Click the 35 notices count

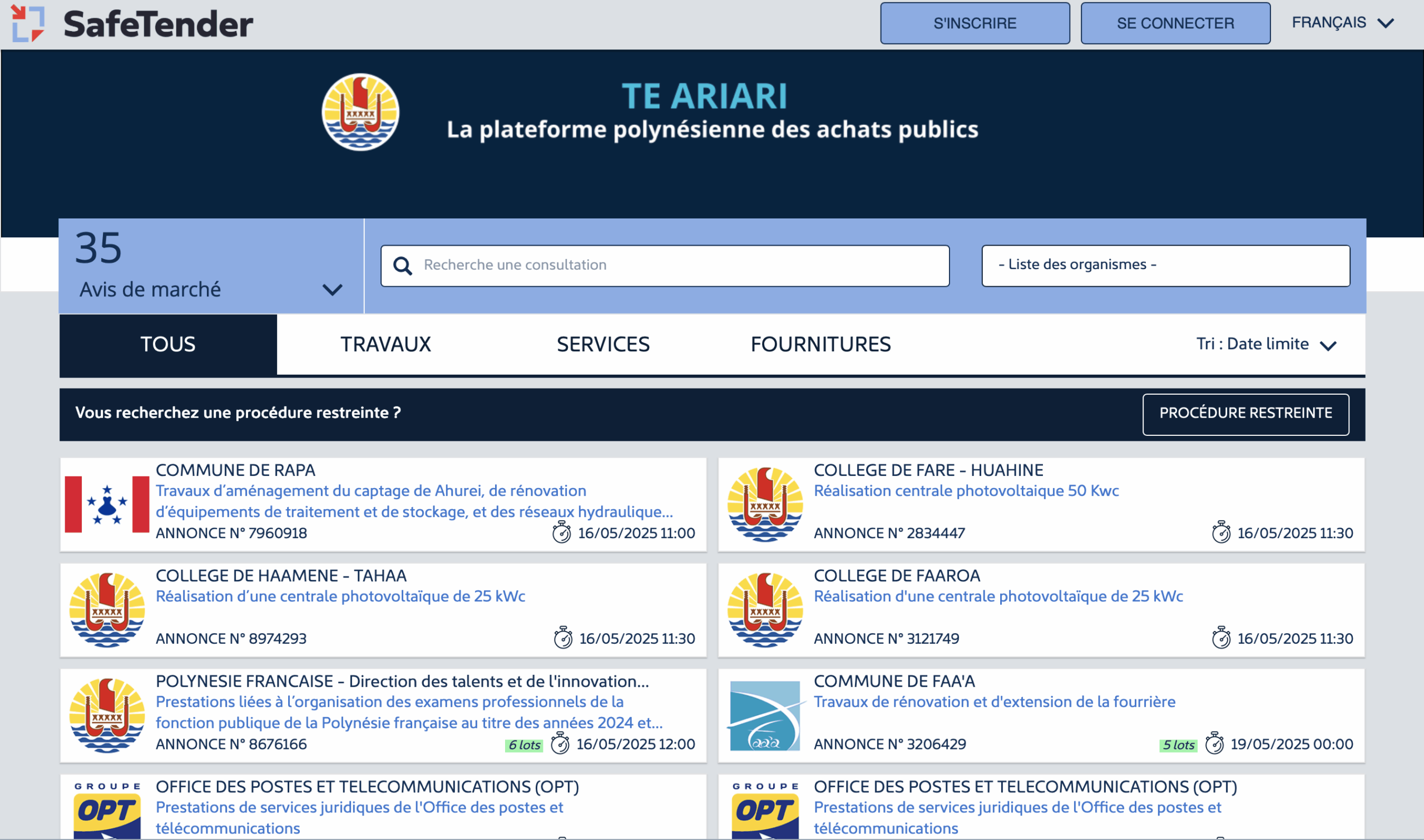[x=98, y=248]
